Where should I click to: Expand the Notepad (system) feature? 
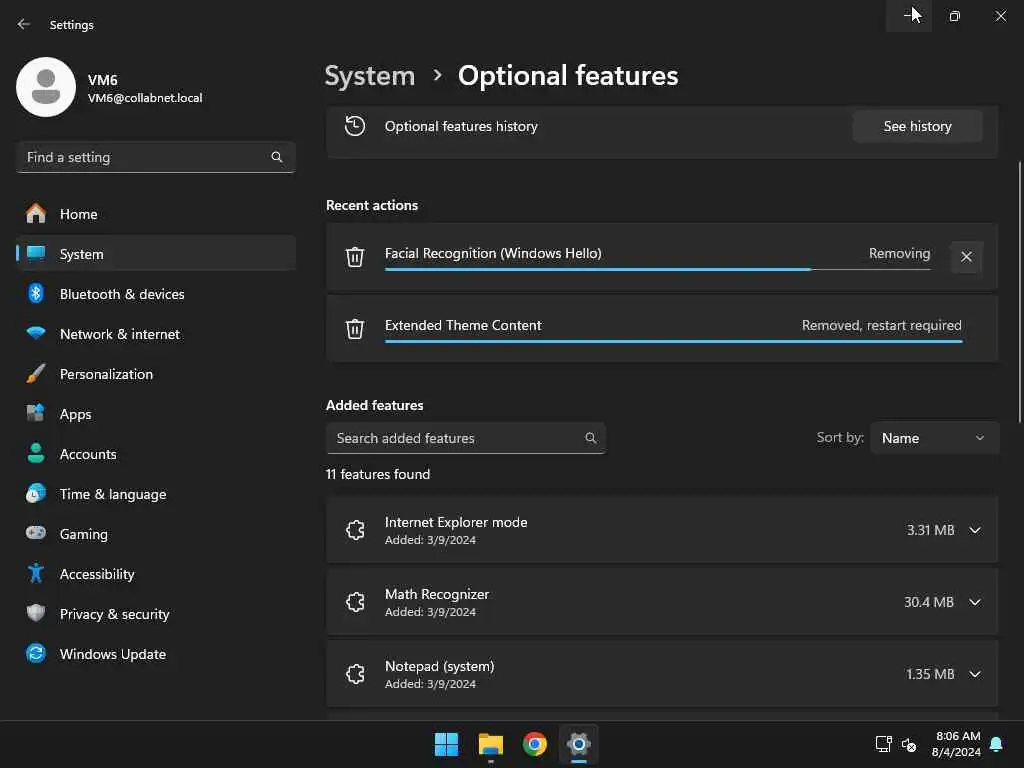click(x=975, y=674)
